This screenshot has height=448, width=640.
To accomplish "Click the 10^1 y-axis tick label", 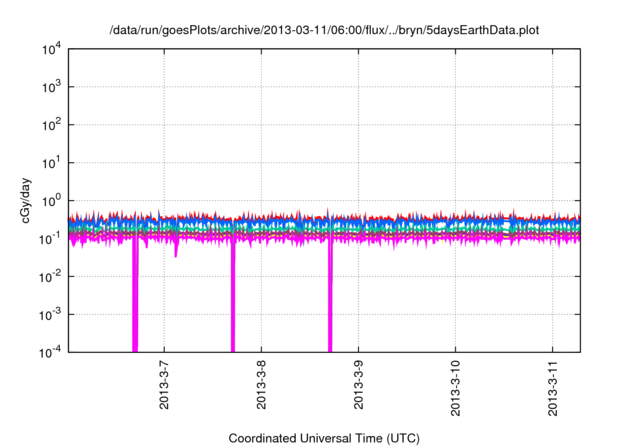I will click(x=51, y=163).
